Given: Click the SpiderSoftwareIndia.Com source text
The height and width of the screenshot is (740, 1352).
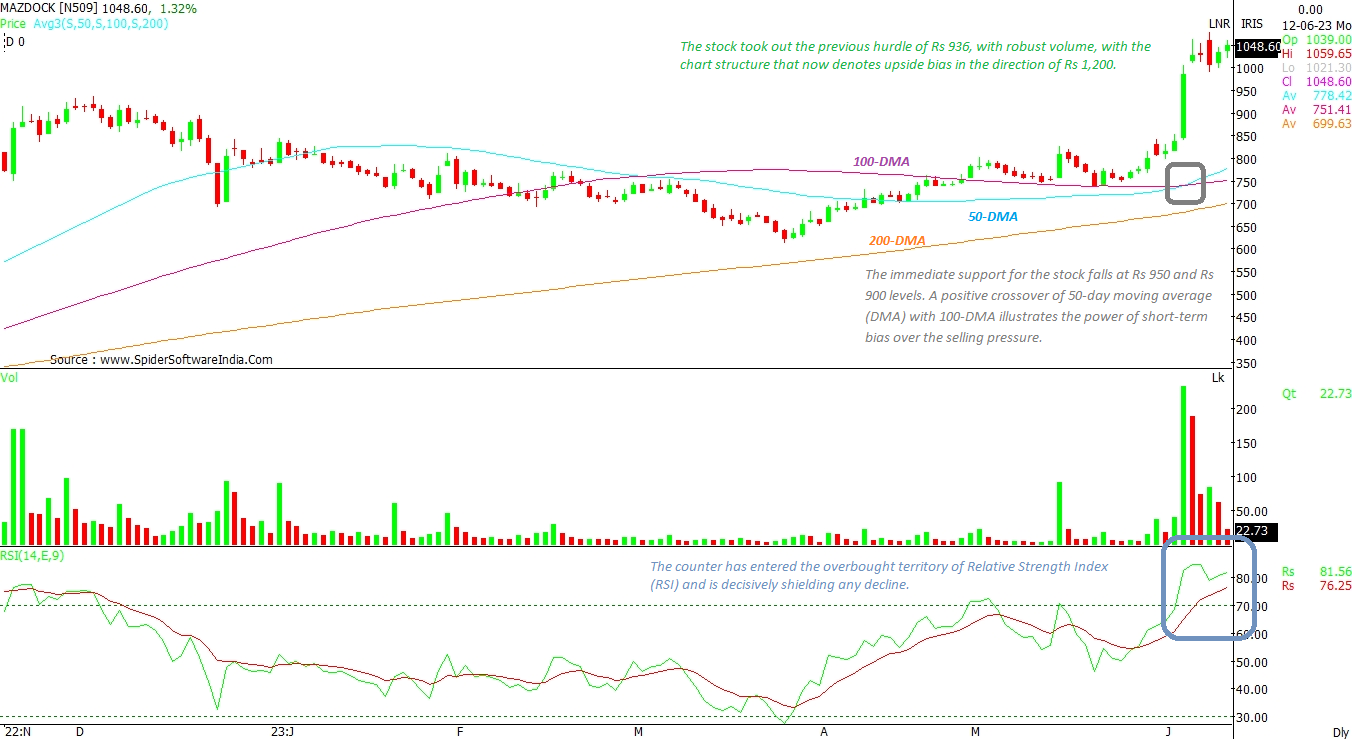Looking at the screenshot, I should 161,359.
